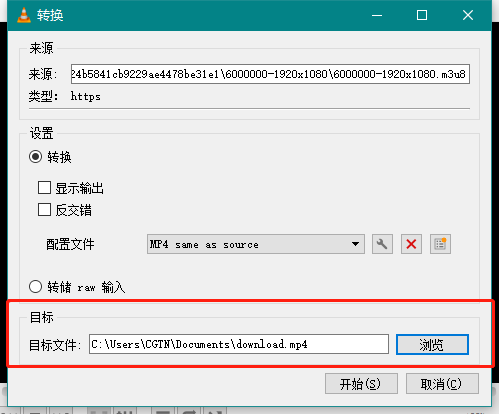Cancel with the 取消(C) button
Viewport: 499px width, 414px height.
pyautogui.click(x=442, y=384)
